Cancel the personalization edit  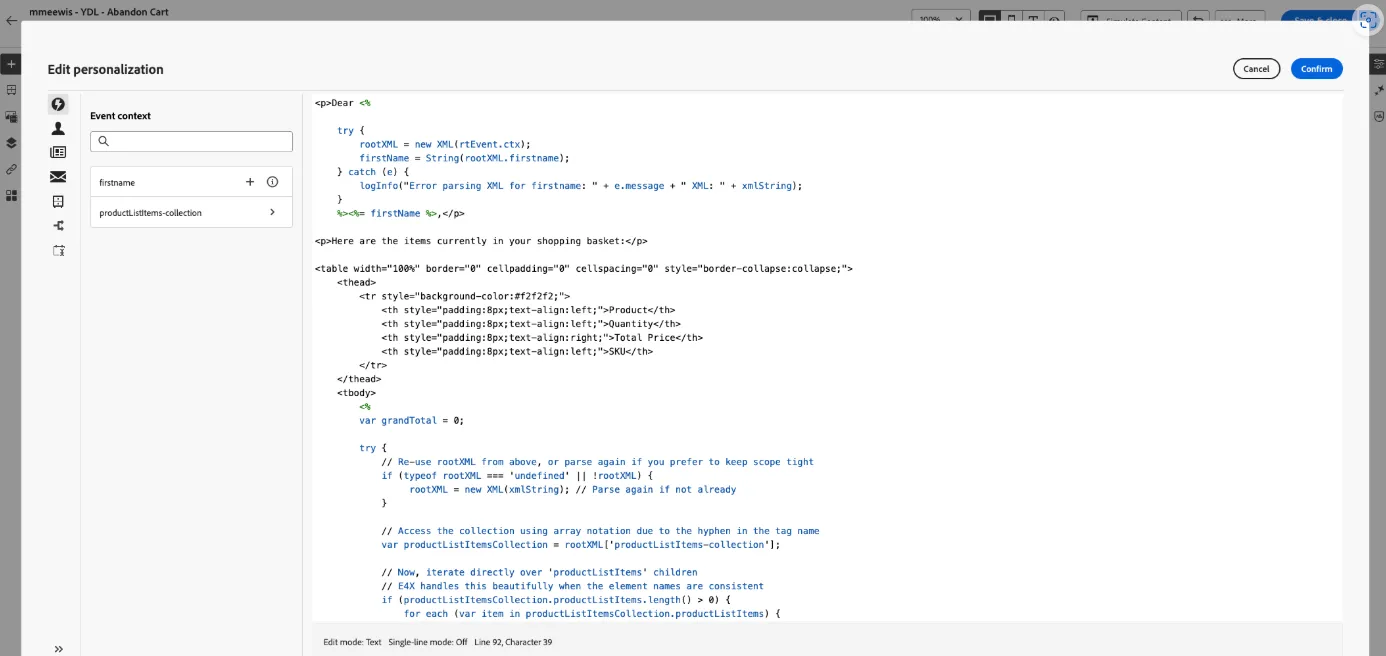1256,69
